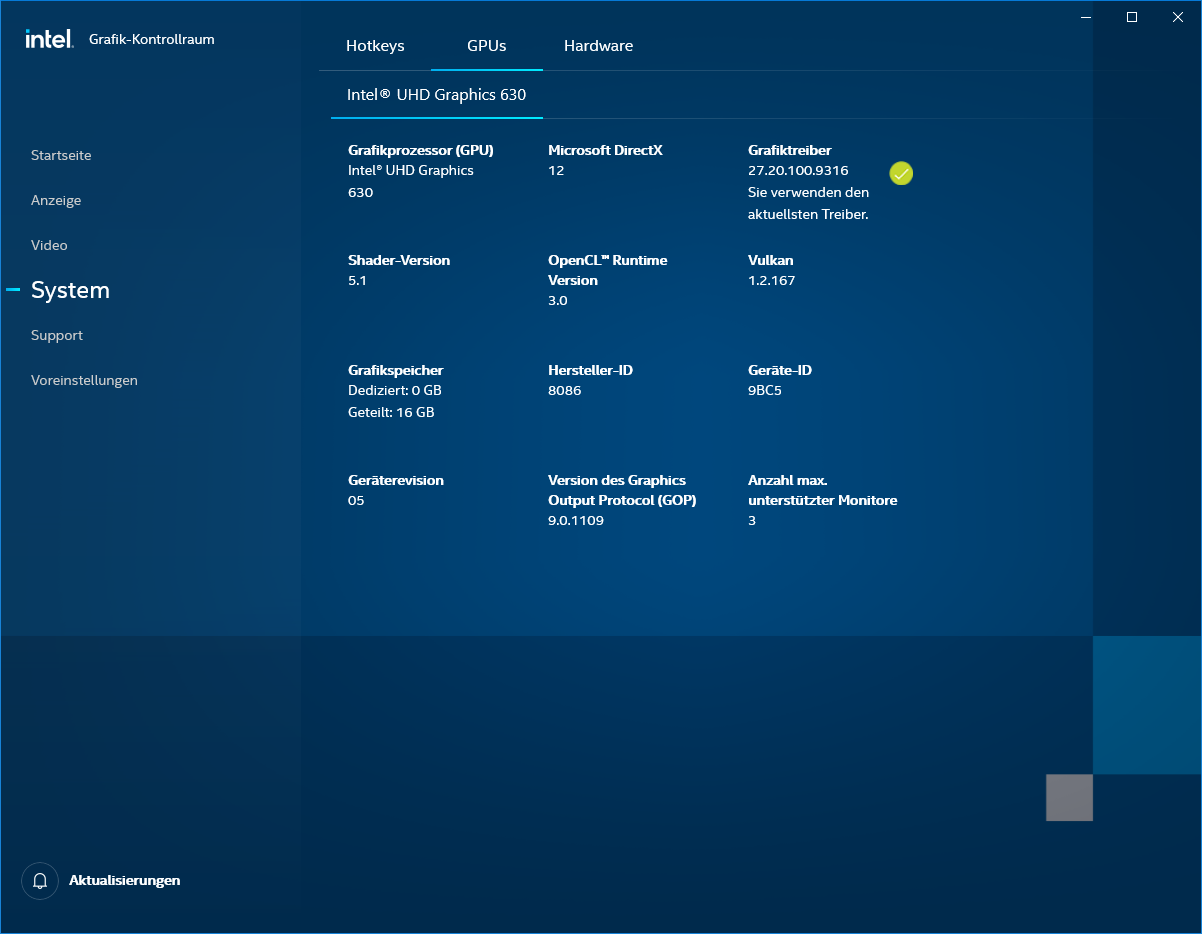The height and width of the screenshot is (934, 1202).
Task: Click the Grafiktreiber label
Action: click(790, 150)
